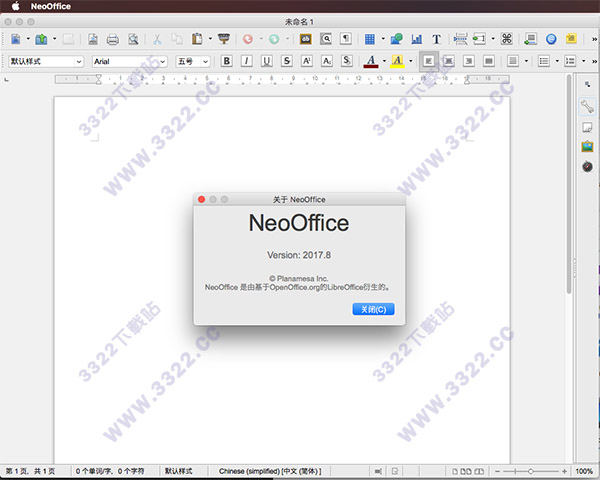Image resolution: width=600 pixels, height=480 pixels.
Task: Click the Special Character command-symbol icon
Action: [x=507, y=39]
